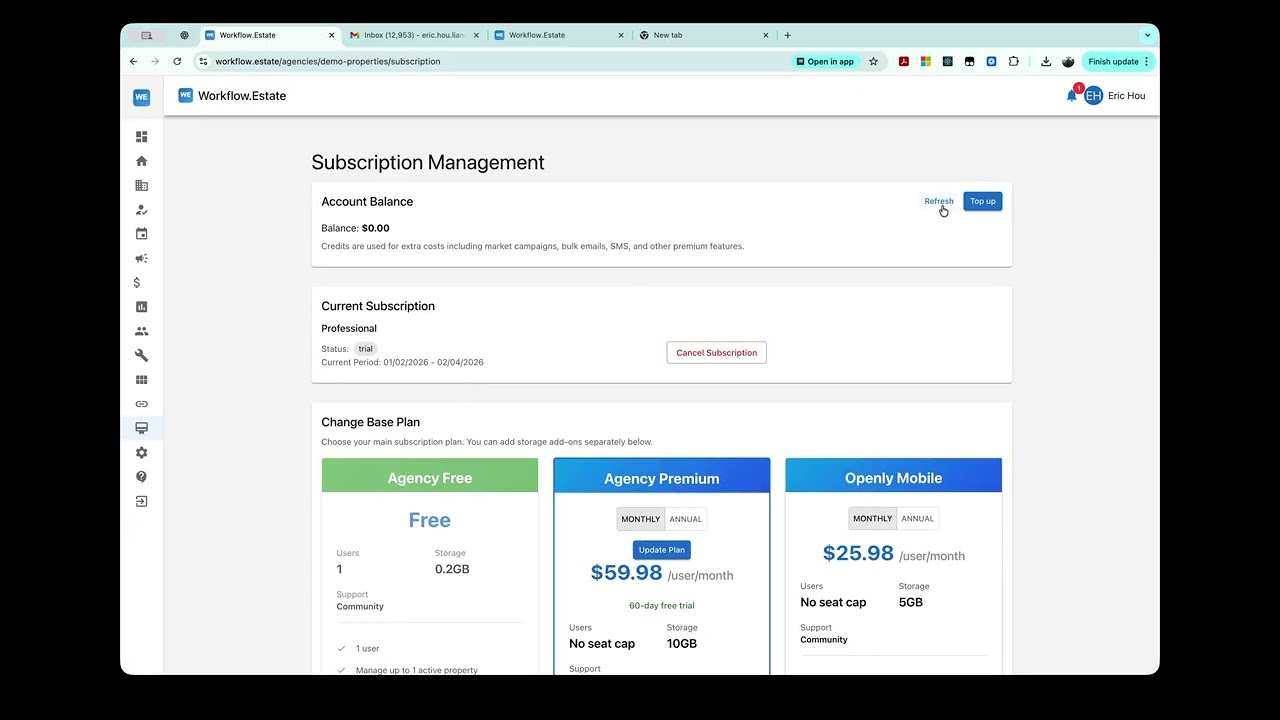Open the grid apps icon in sidebar
Viewport: 1280px width, 720px height.
(x=141, y=380)
